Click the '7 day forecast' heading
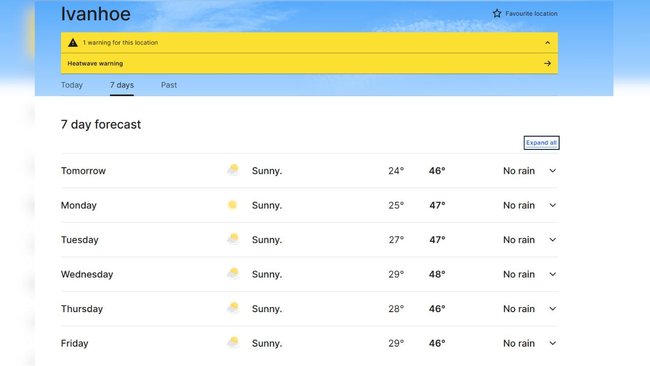The image size is (650, 366). click(x=101, y=124)
